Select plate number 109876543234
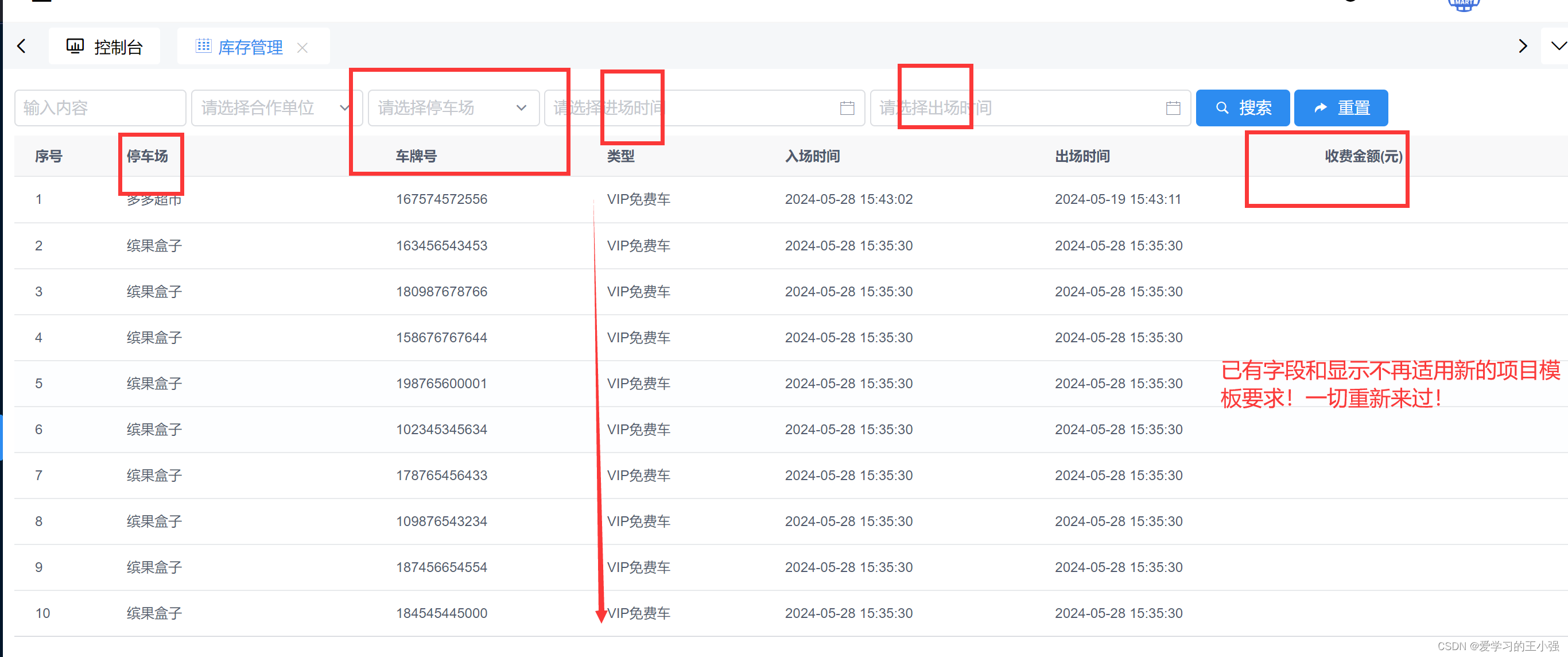This screenshot has height=657, width=1568. (442, 522)
